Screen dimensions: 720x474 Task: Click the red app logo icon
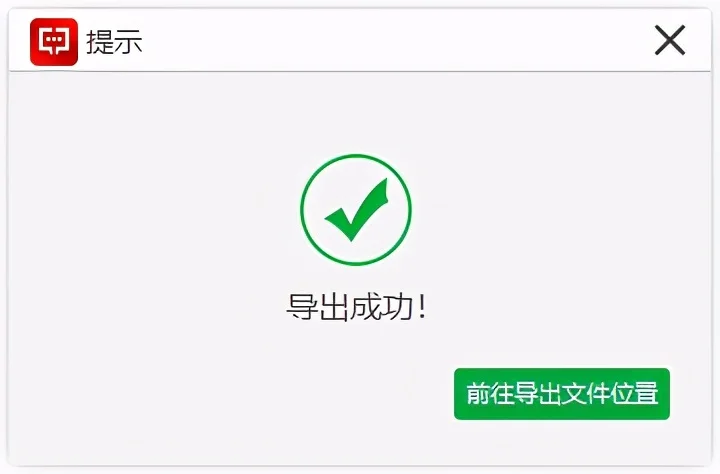(54, 42)
